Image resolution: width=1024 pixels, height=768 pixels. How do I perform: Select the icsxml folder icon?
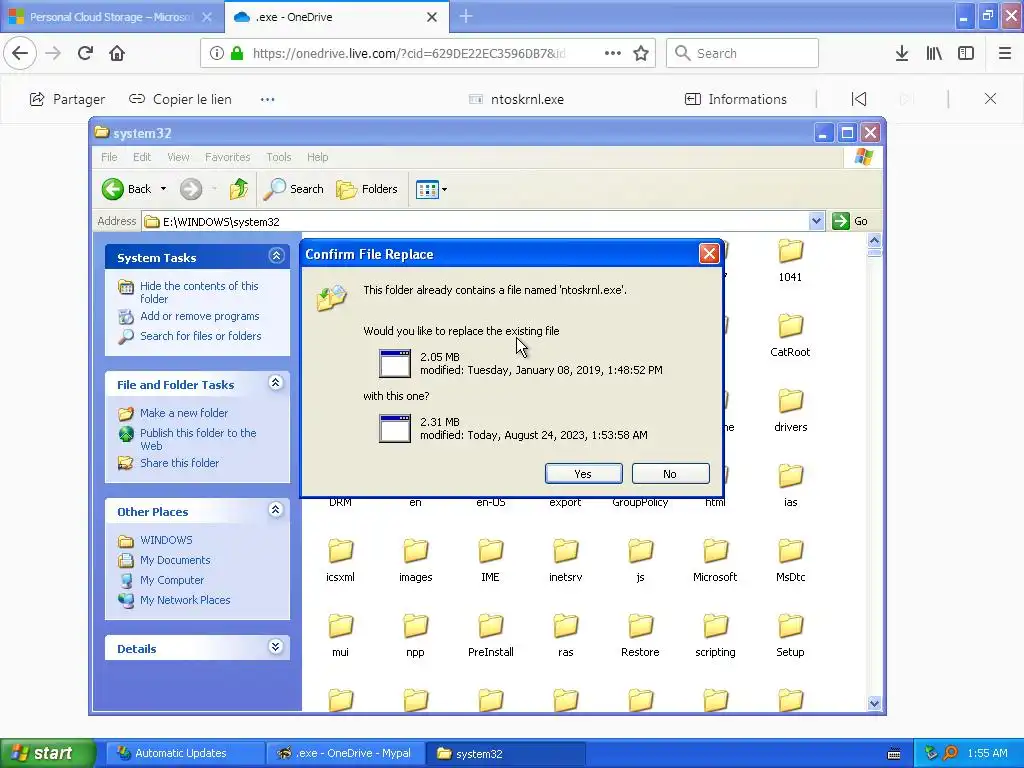(x=340, y=551)
